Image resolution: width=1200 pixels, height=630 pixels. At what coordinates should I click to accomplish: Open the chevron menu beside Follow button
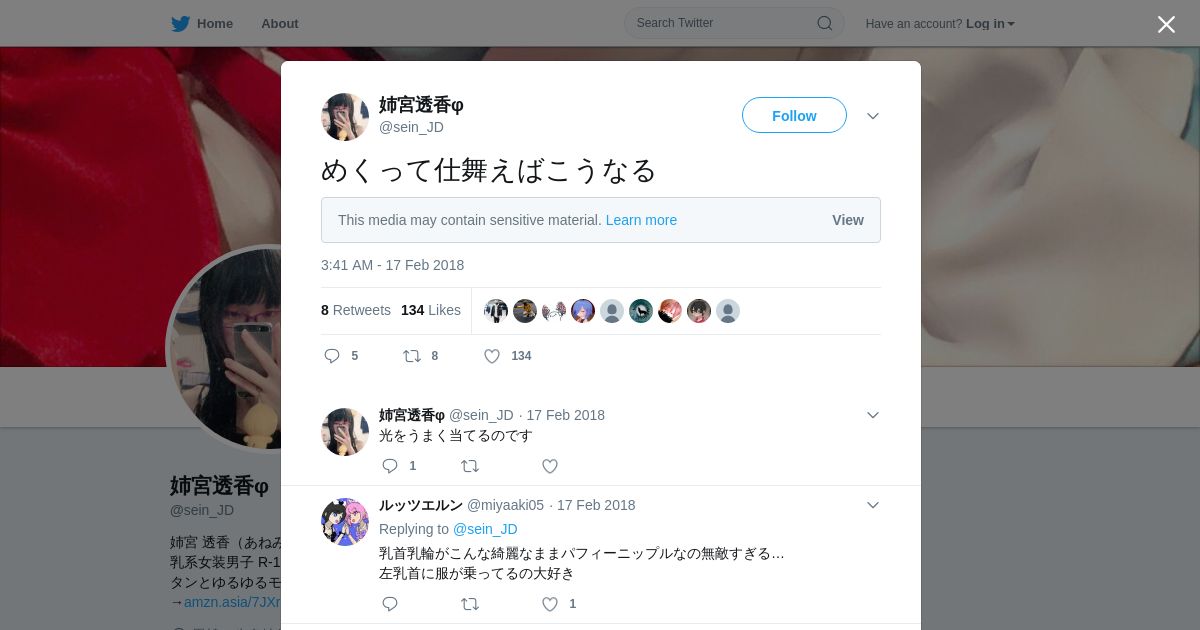coord(873,116)
